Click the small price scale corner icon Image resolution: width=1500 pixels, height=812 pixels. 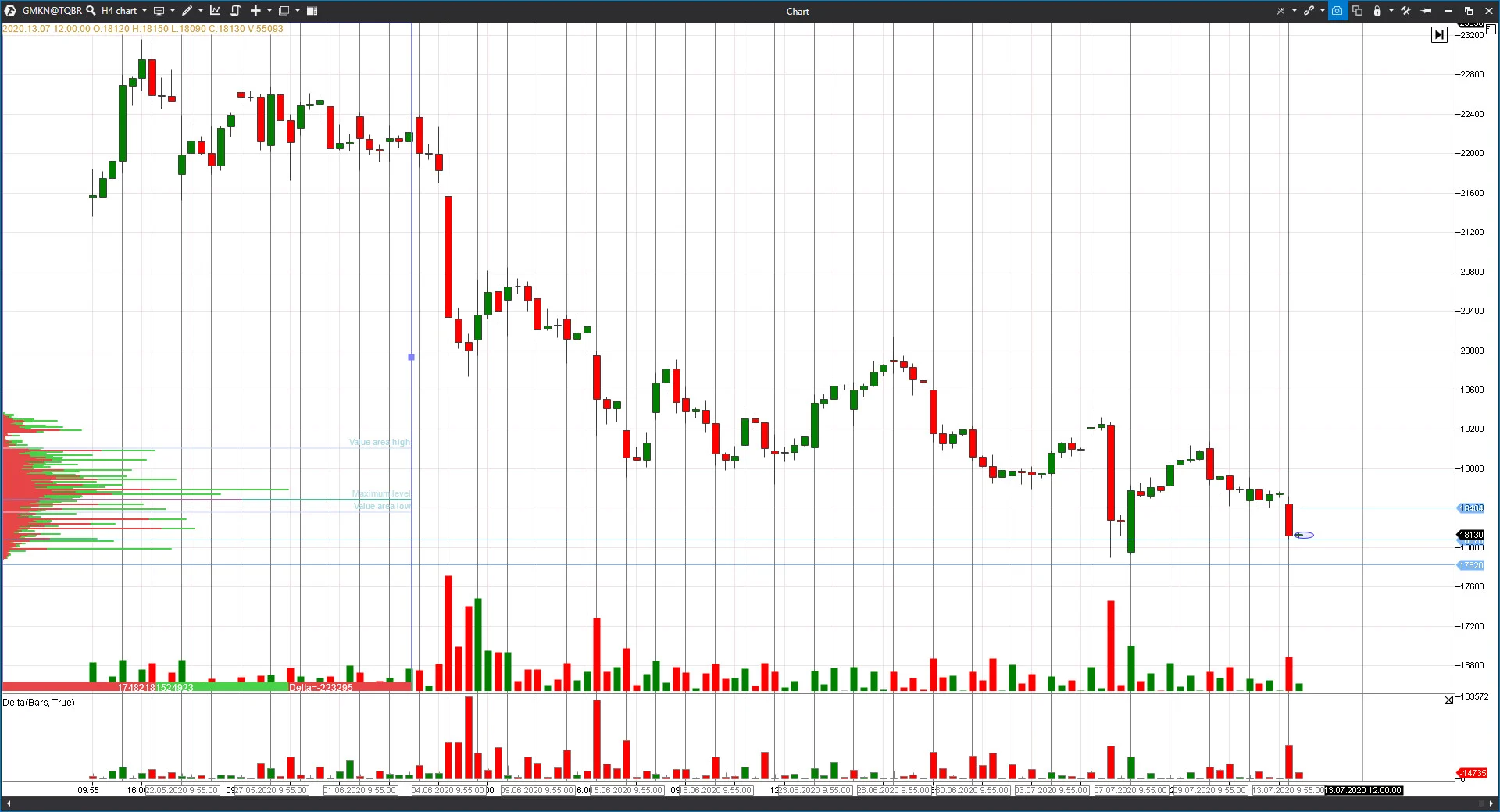click(1491, 29)
